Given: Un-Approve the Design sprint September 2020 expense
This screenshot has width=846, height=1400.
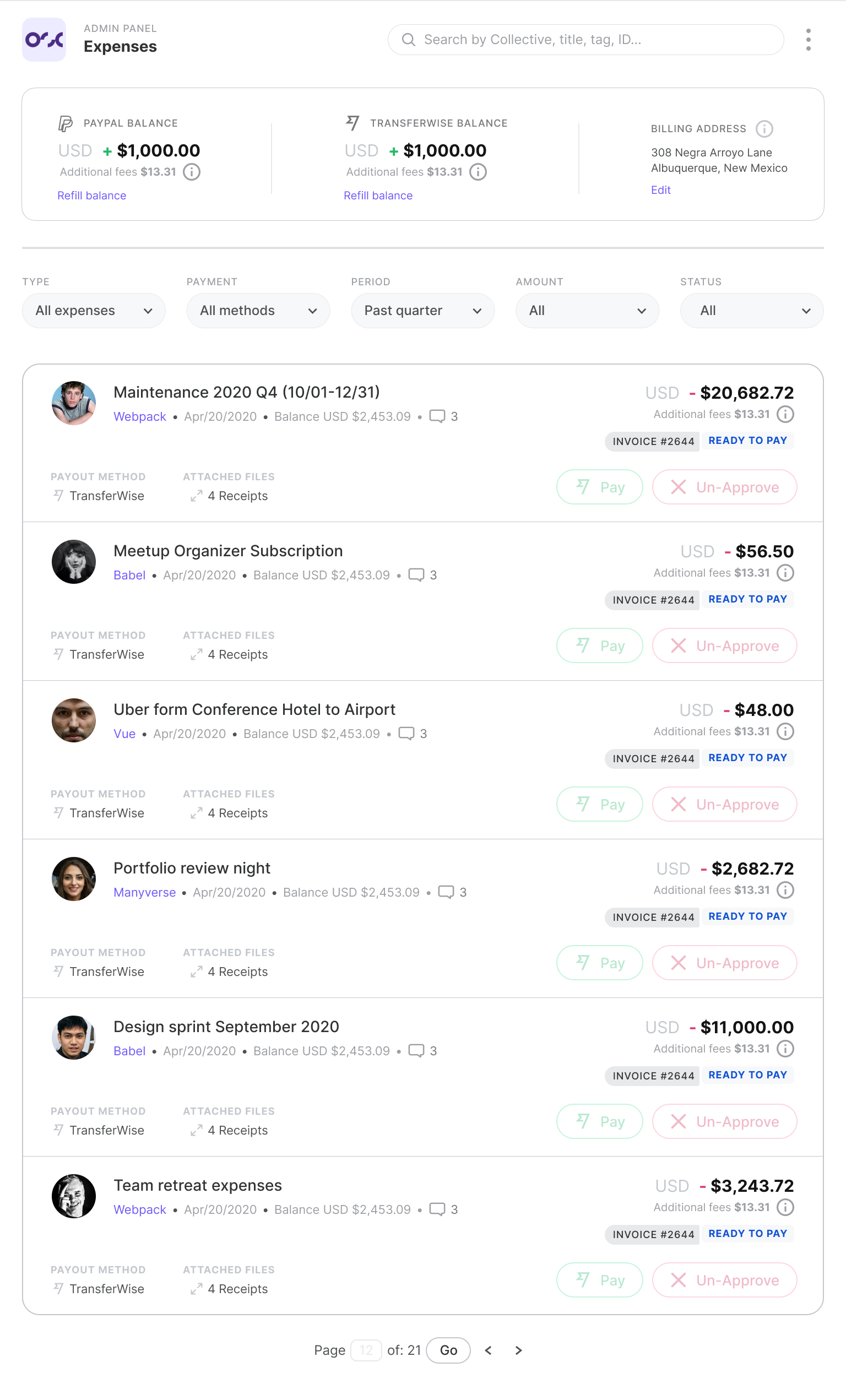Looking at the screenshot, I should (724, 1121).
